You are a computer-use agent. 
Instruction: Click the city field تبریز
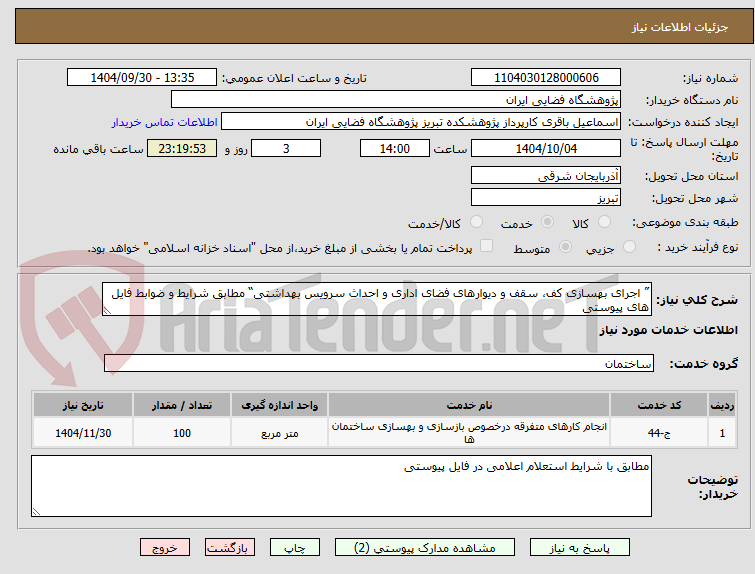(546, 197)
